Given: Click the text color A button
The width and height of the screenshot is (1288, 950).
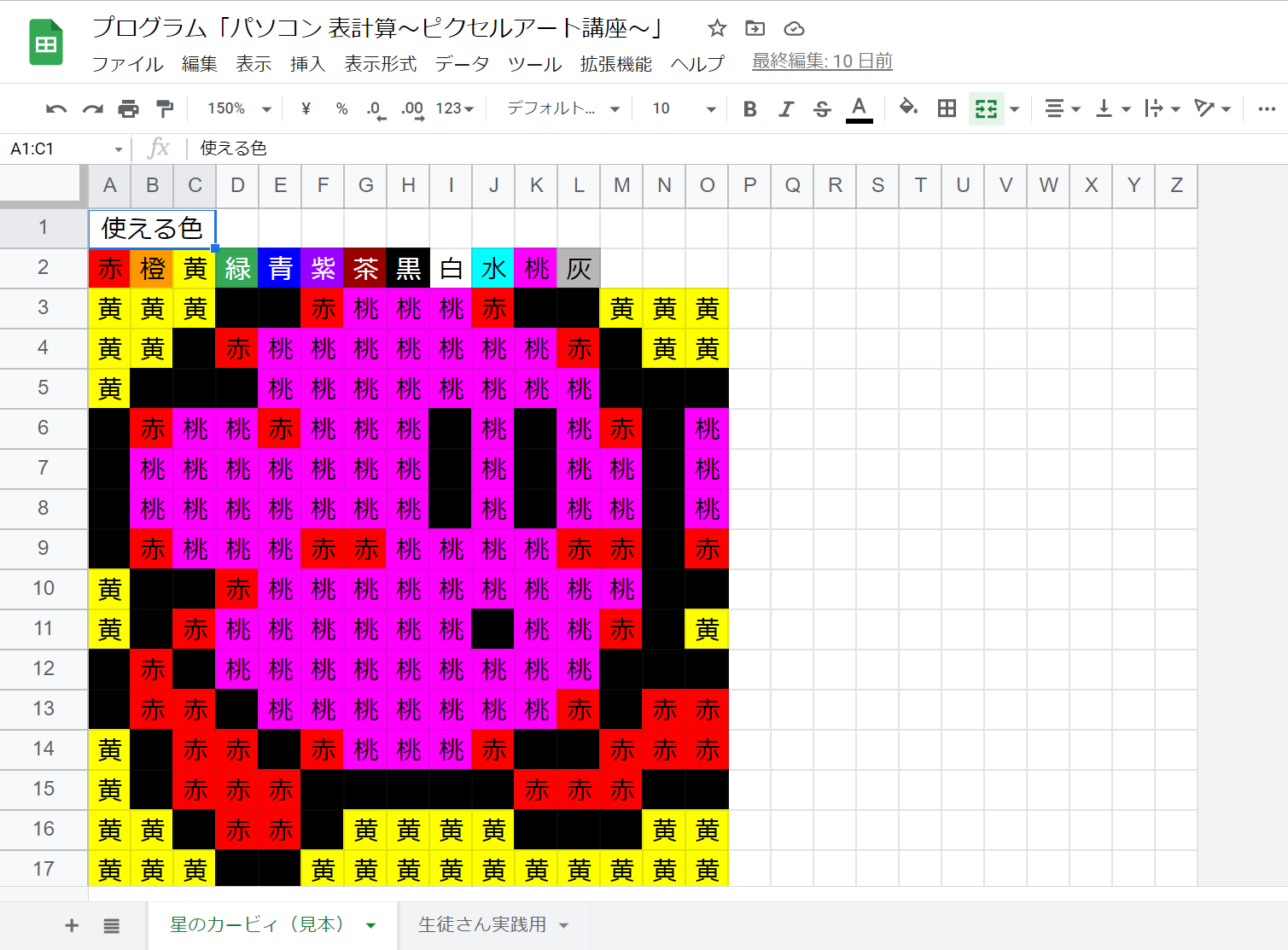Looking at the screenshot, I should (860, 108).
